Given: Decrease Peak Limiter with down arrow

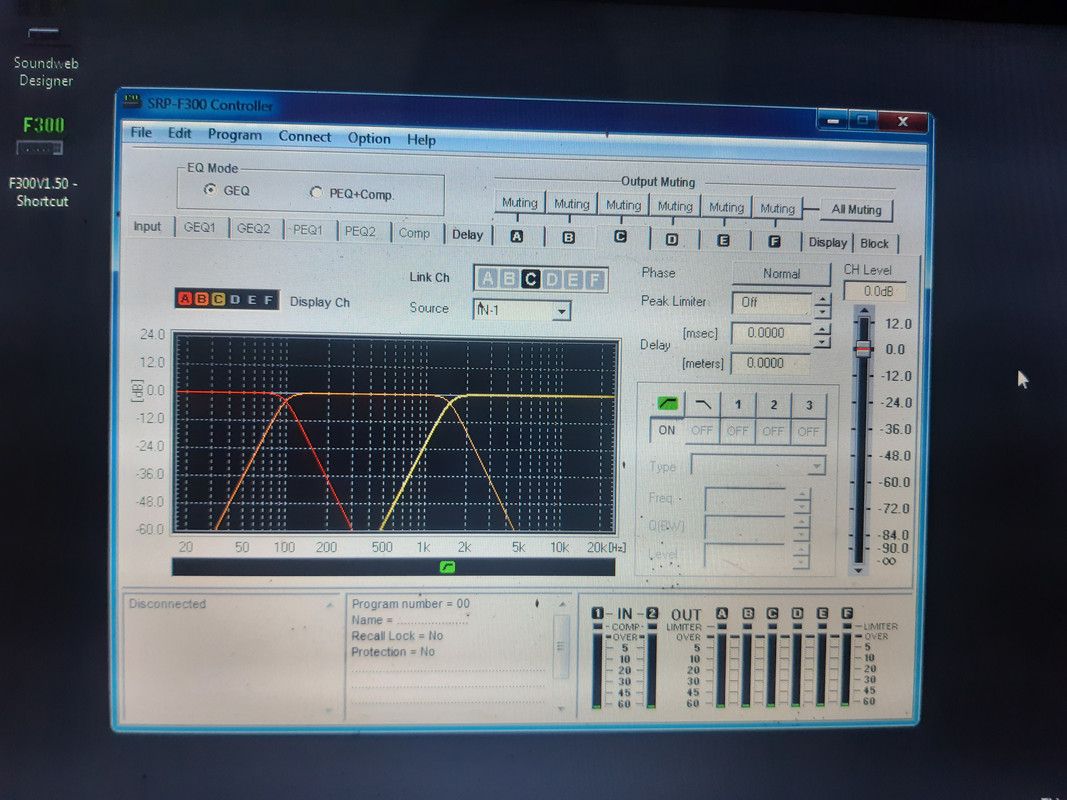Looking at the screenshot, I should tap(823, 312).
